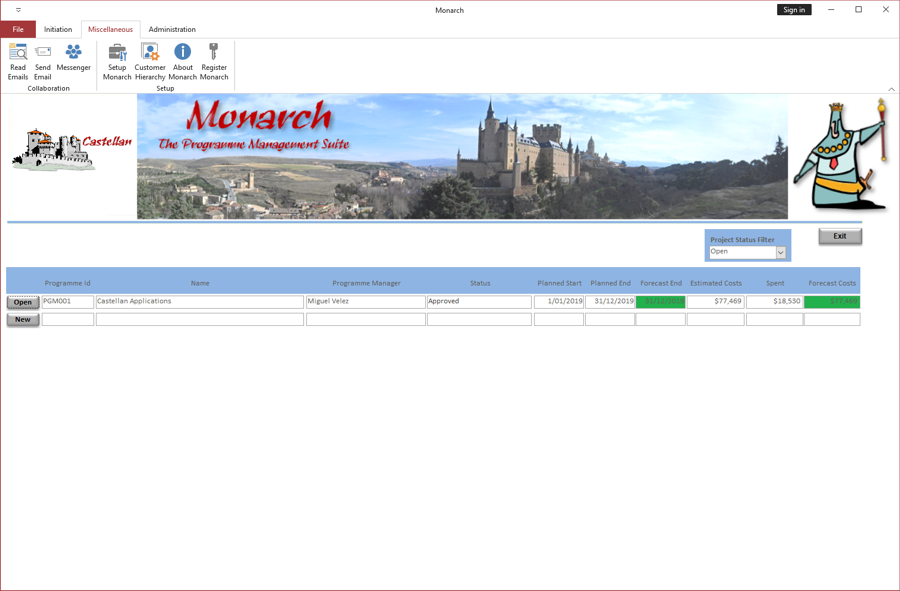Select the Miscellaneous tab
Screen dimensions: 900x591
tap(110, 29)
